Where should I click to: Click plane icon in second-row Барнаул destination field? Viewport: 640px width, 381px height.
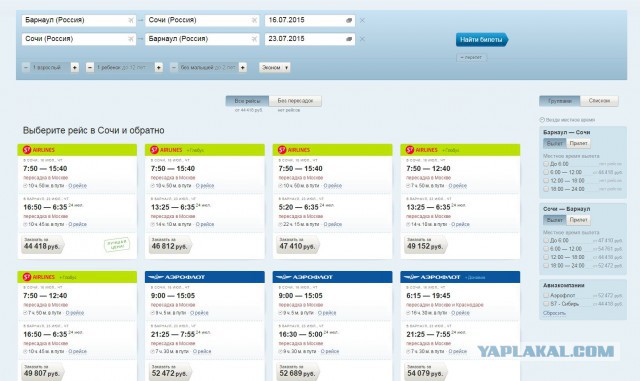[x=254, y=39]
